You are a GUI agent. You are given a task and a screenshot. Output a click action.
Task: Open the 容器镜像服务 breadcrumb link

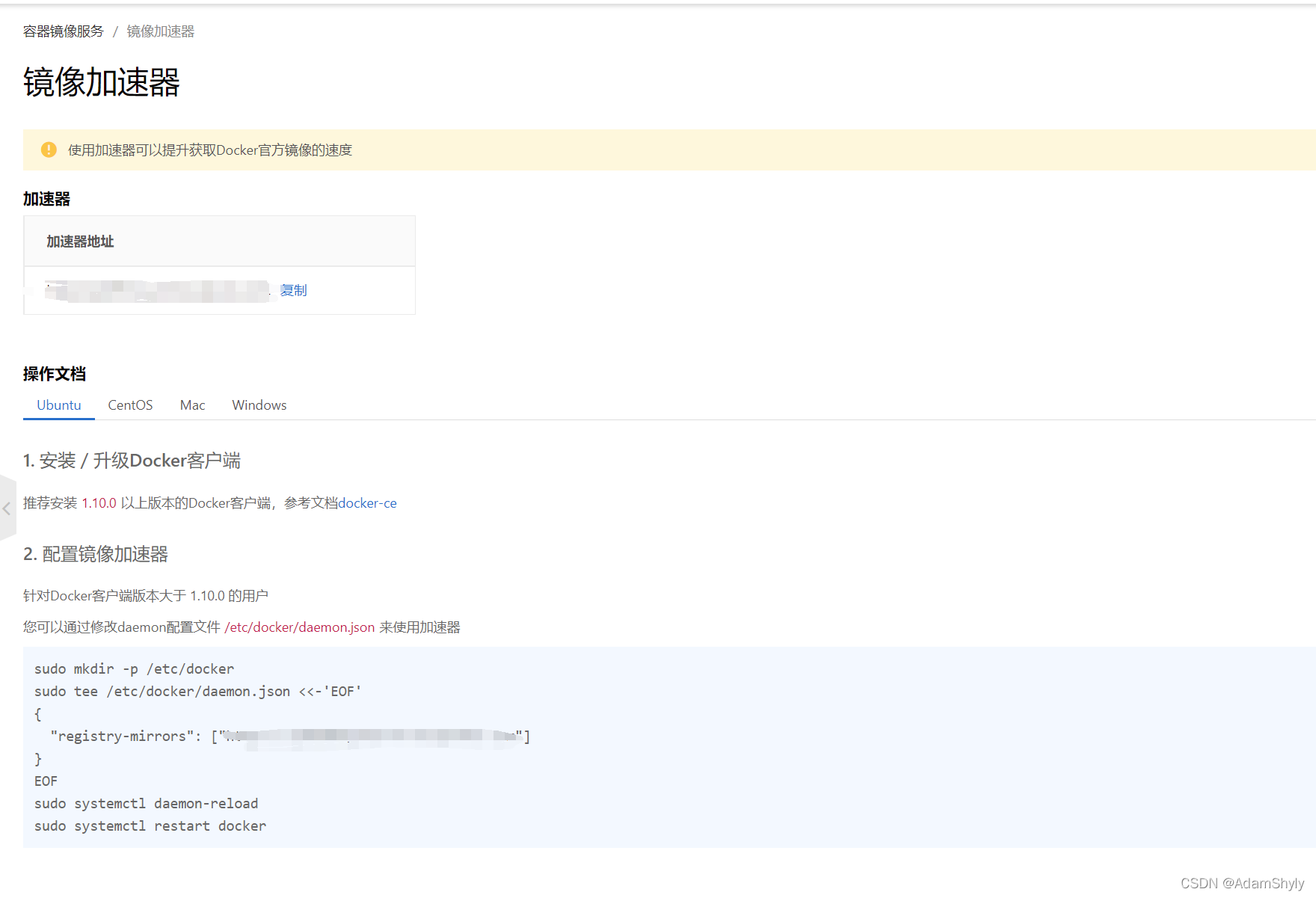64,31
